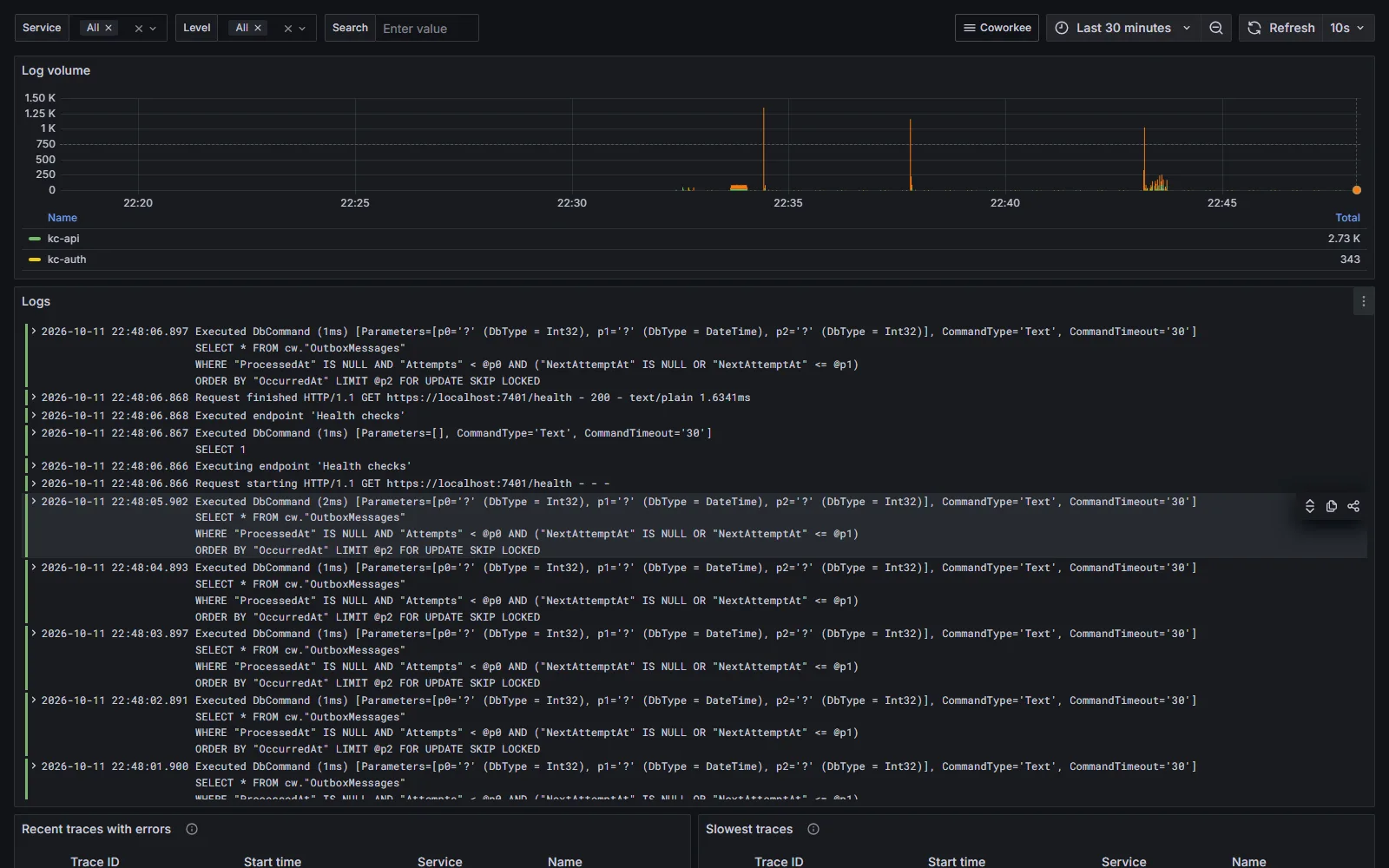Clear the Service filter selection
Image resolution: width=1389 pixels, height=868 pixels.
pos(138,29)
